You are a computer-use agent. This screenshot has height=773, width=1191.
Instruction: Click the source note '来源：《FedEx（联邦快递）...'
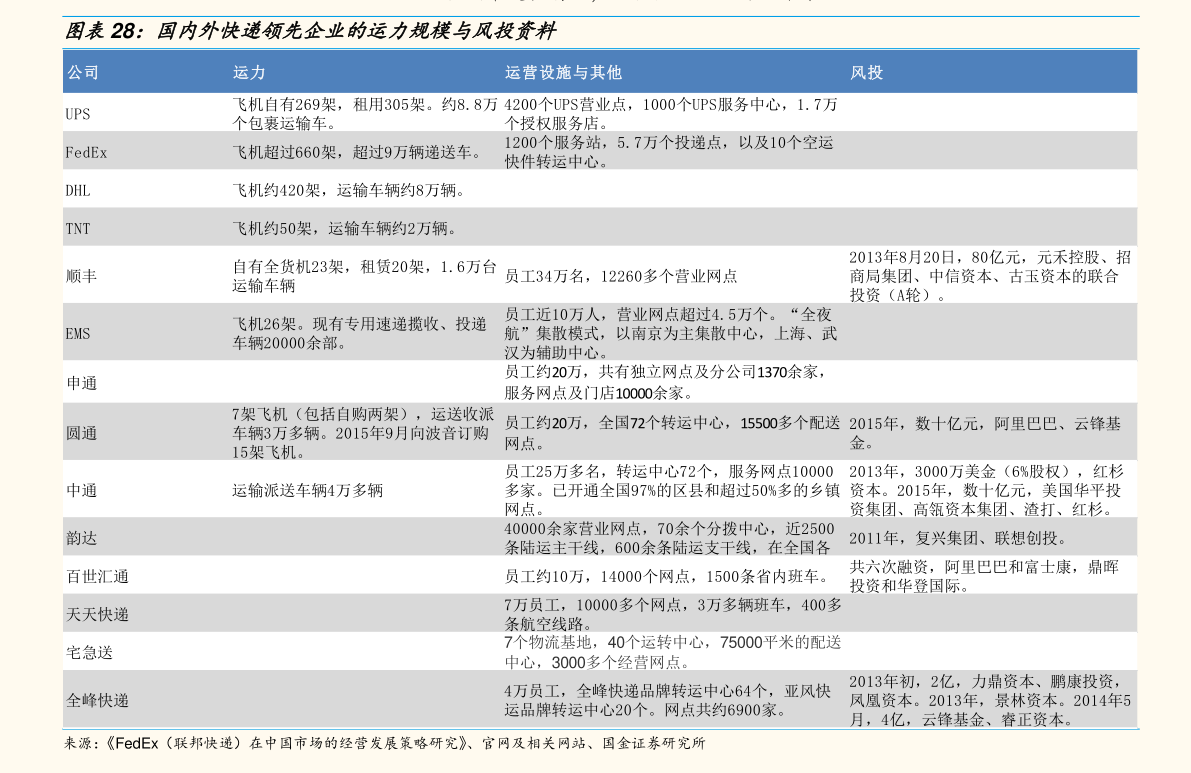tap(385, 743)
